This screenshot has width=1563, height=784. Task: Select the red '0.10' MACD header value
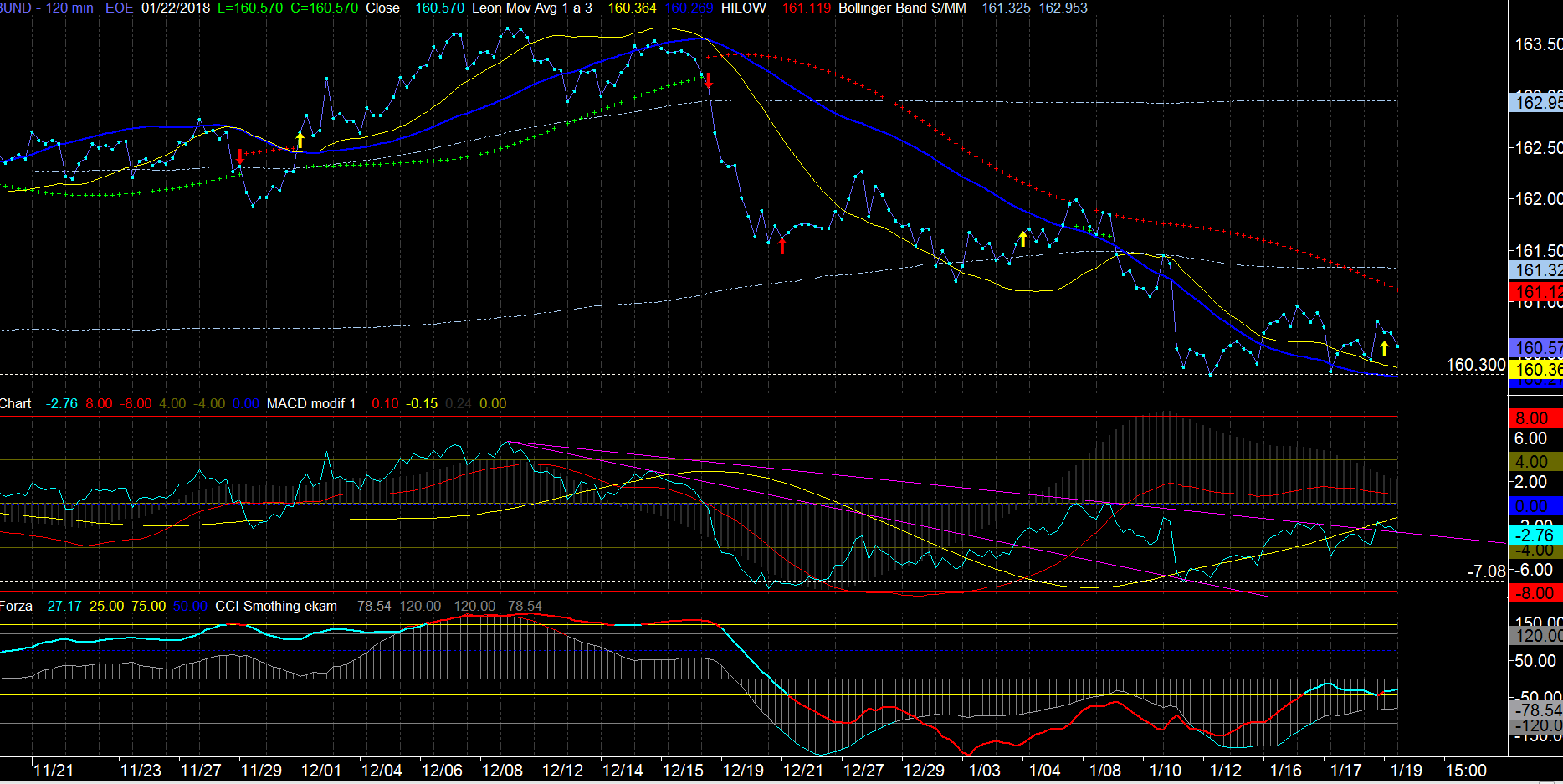coord(385,403)
